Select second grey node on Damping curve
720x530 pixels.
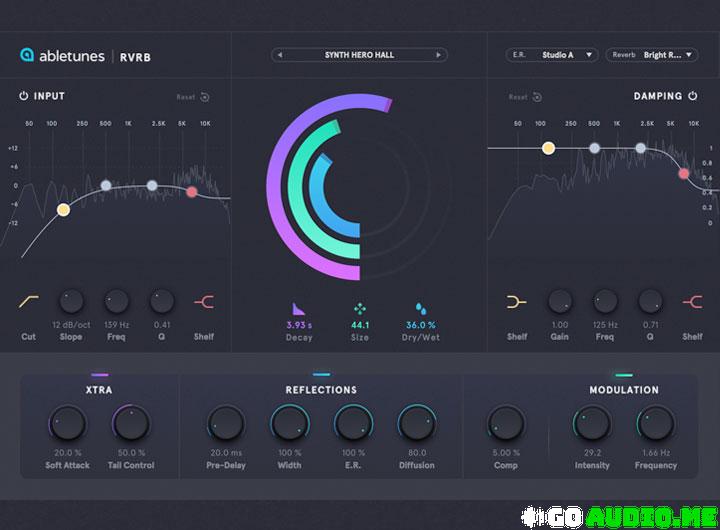pyautogui.click(x=641, y=148)
